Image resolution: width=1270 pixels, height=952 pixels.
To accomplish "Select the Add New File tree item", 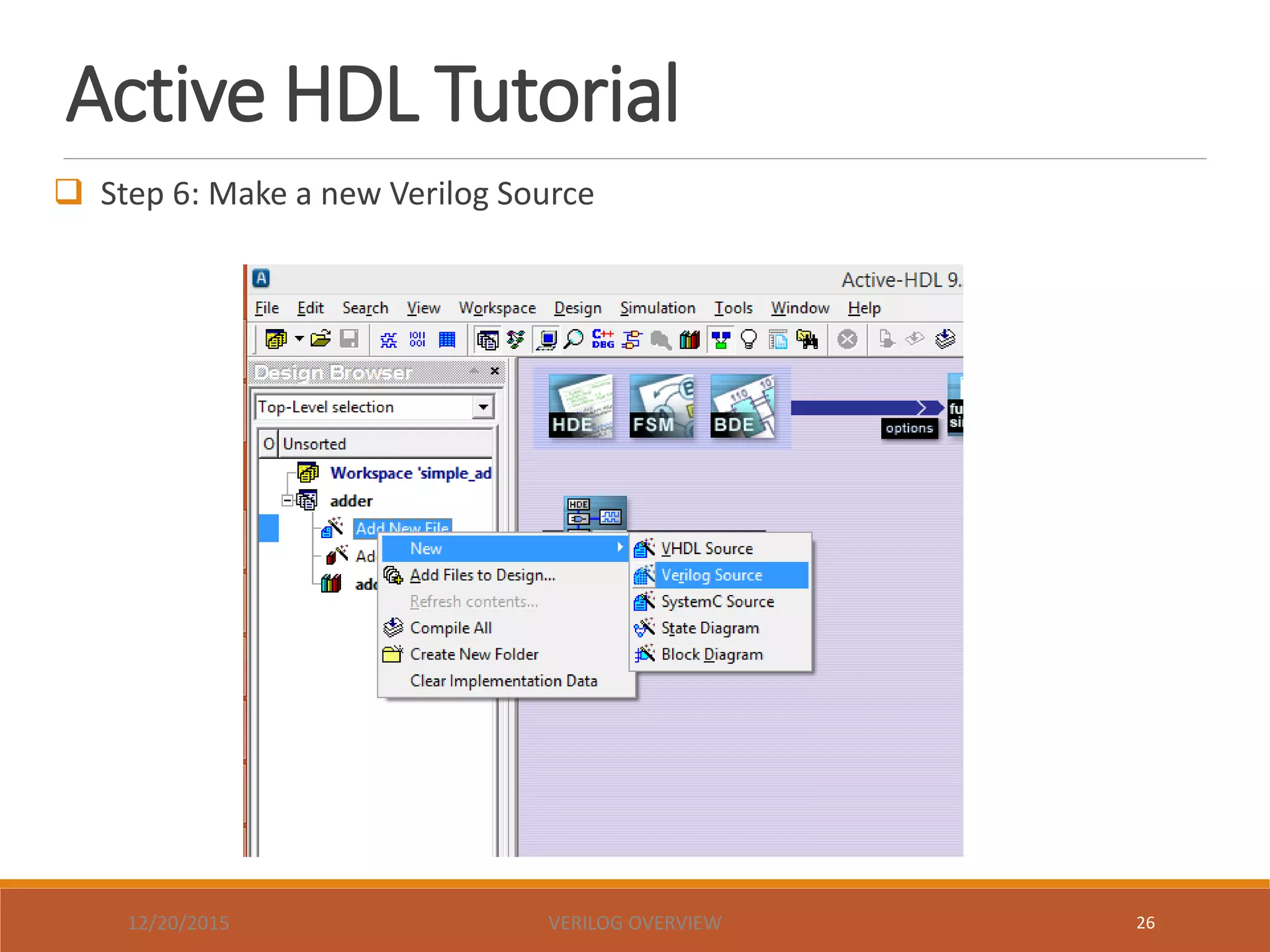I will click(x=402, y=527).
